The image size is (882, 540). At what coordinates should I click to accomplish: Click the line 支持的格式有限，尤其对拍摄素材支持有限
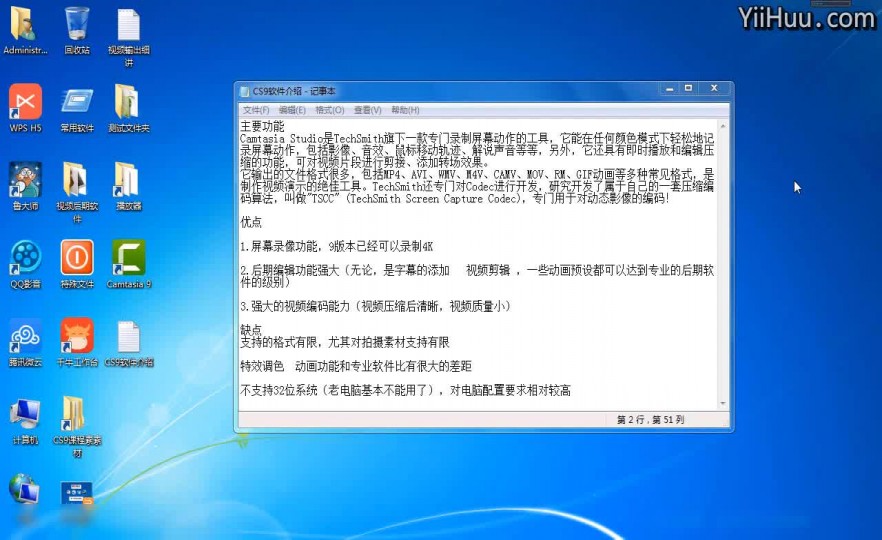click(x=345, y=342)
